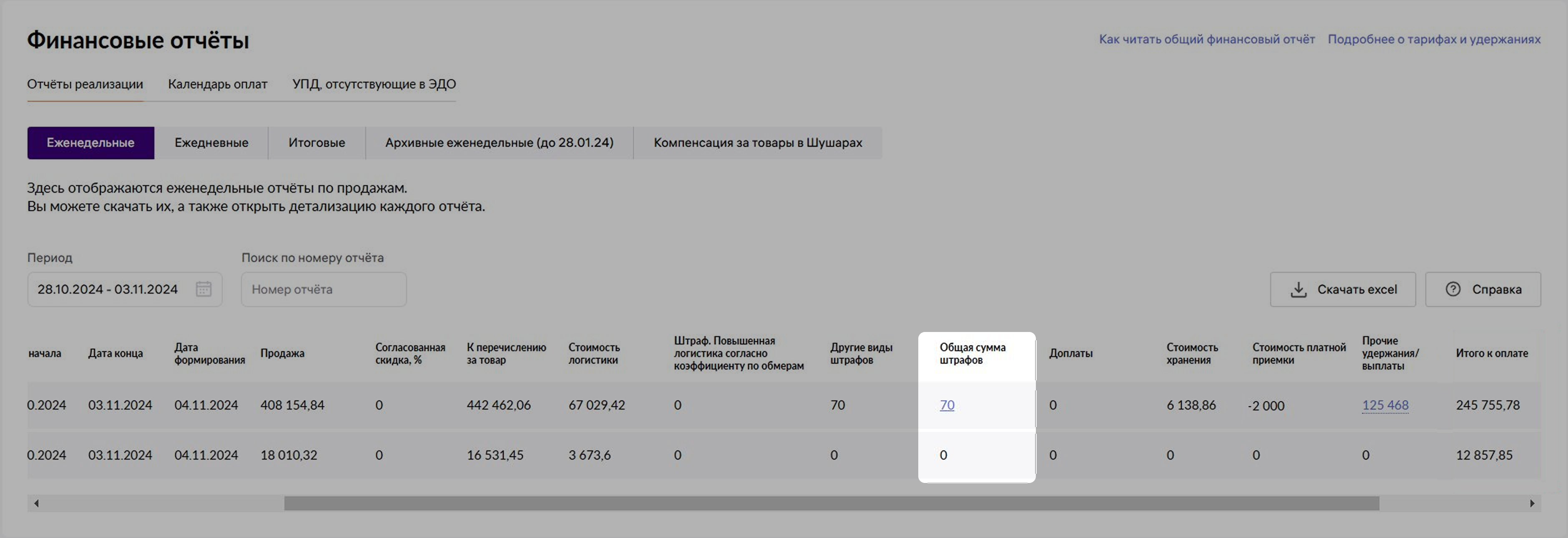This screenshot has width=1568, height=538.
Task: Open Как читать общий финансовый отчёт link
Action: tap(1207, 40)
